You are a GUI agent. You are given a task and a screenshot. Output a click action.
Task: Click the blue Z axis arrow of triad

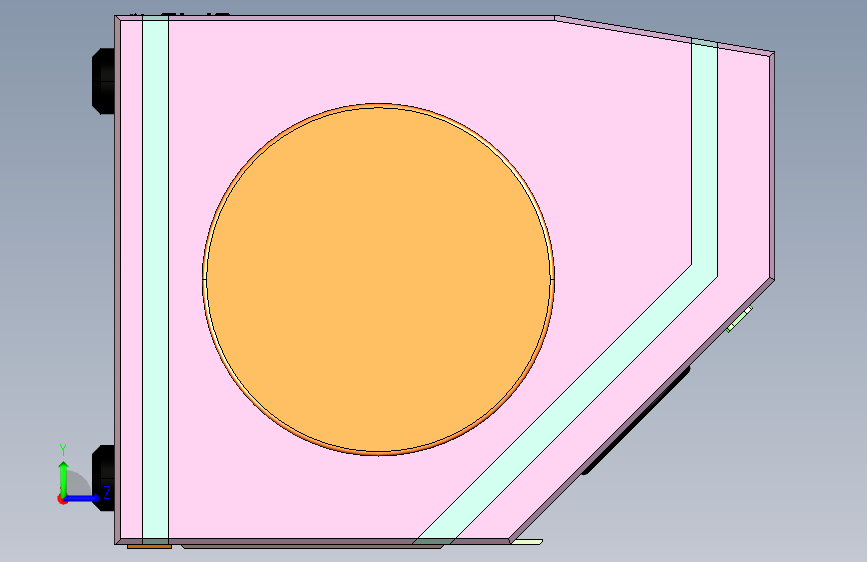click(x=84, y=498)
